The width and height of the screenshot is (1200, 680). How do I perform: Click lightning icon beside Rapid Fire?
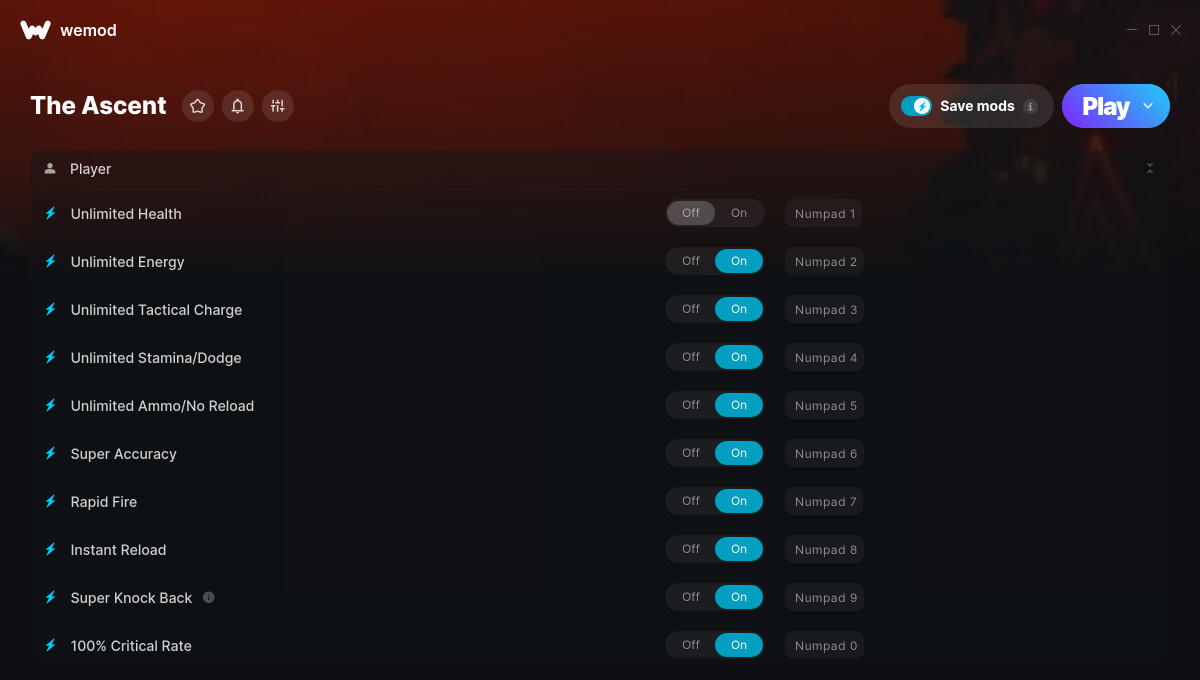click(51, 501)
